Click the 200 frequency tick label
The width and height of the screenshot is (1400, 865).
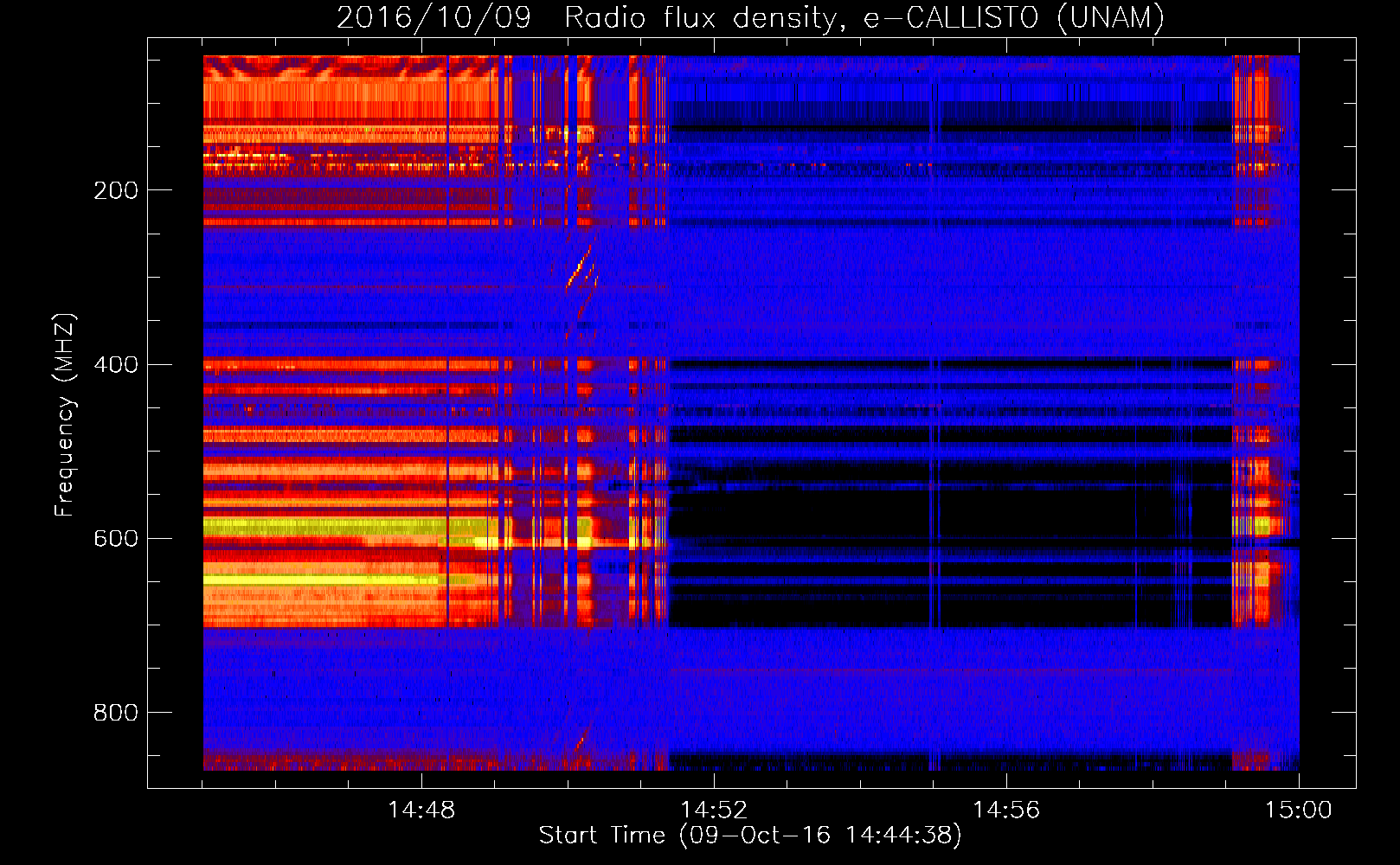pyautogui.click(x=116, y=190)
